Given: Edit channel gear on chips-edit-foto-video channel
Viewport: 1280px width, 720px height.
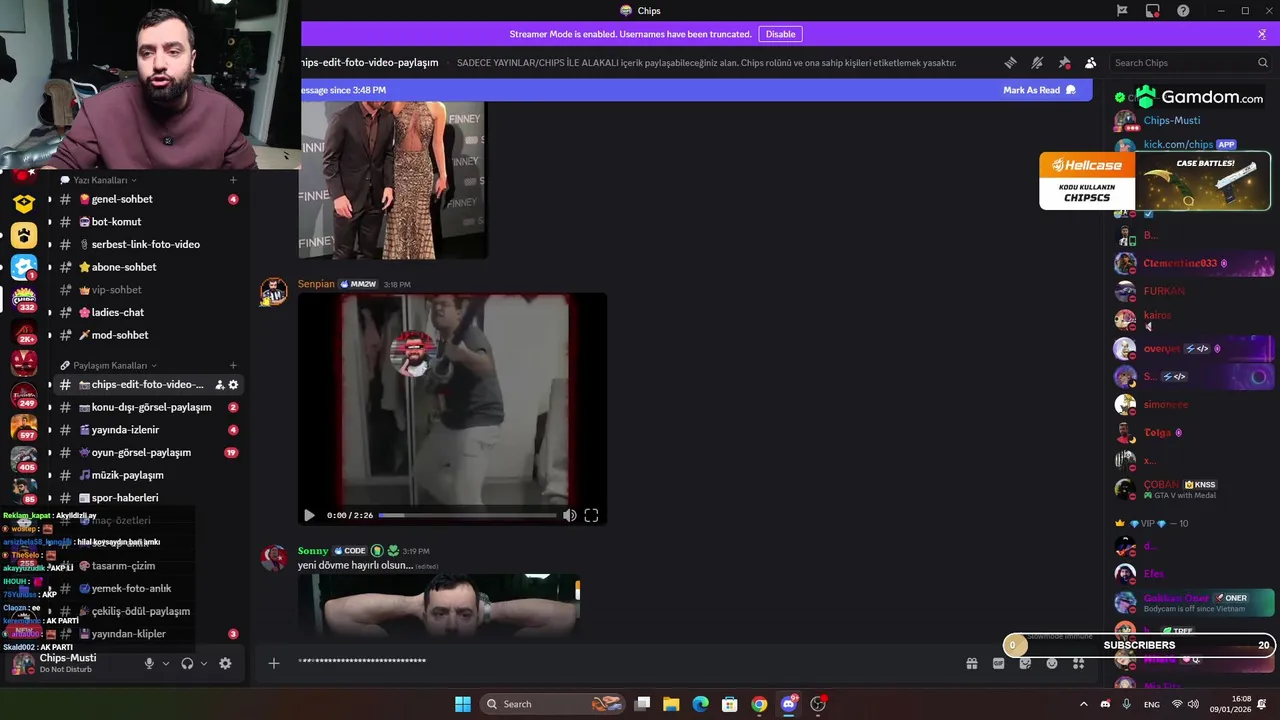Looking at the screenshot, I should [x=234, y=385].
